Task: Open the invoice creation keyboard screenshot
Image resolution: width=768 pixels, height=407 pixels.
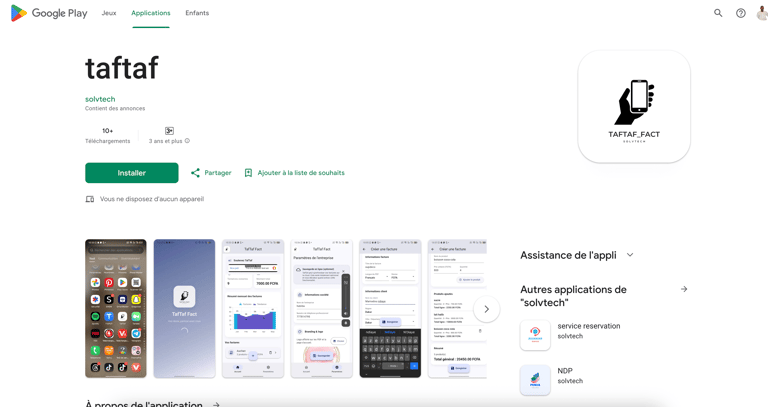Action: tap(390, 309)
